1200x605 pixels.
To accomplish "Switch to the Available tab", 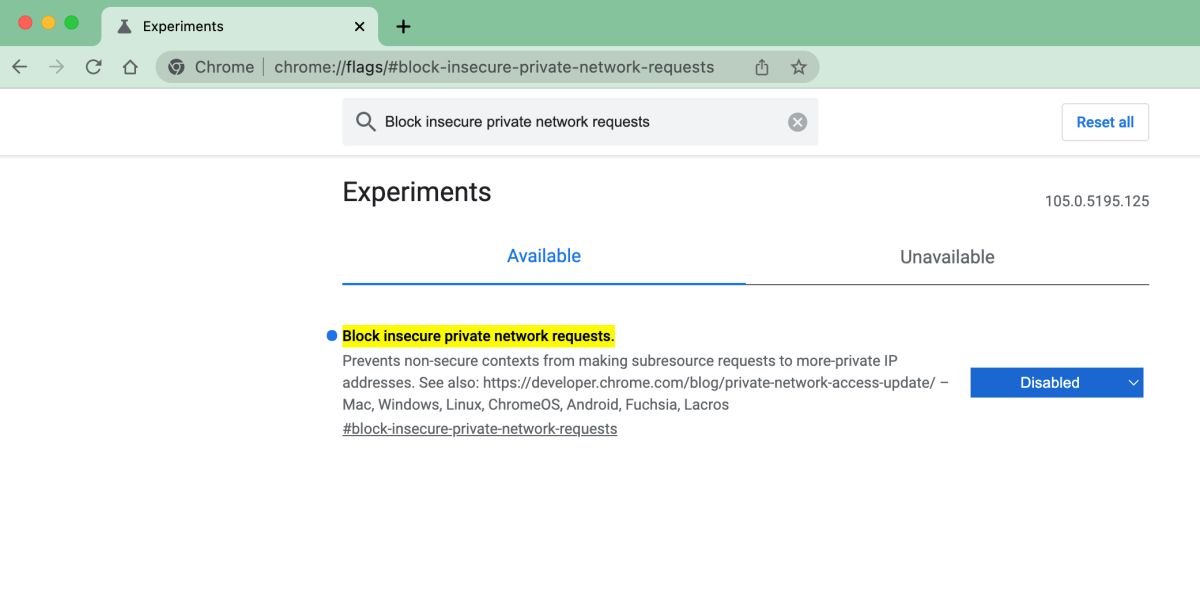I will [544, 256].
